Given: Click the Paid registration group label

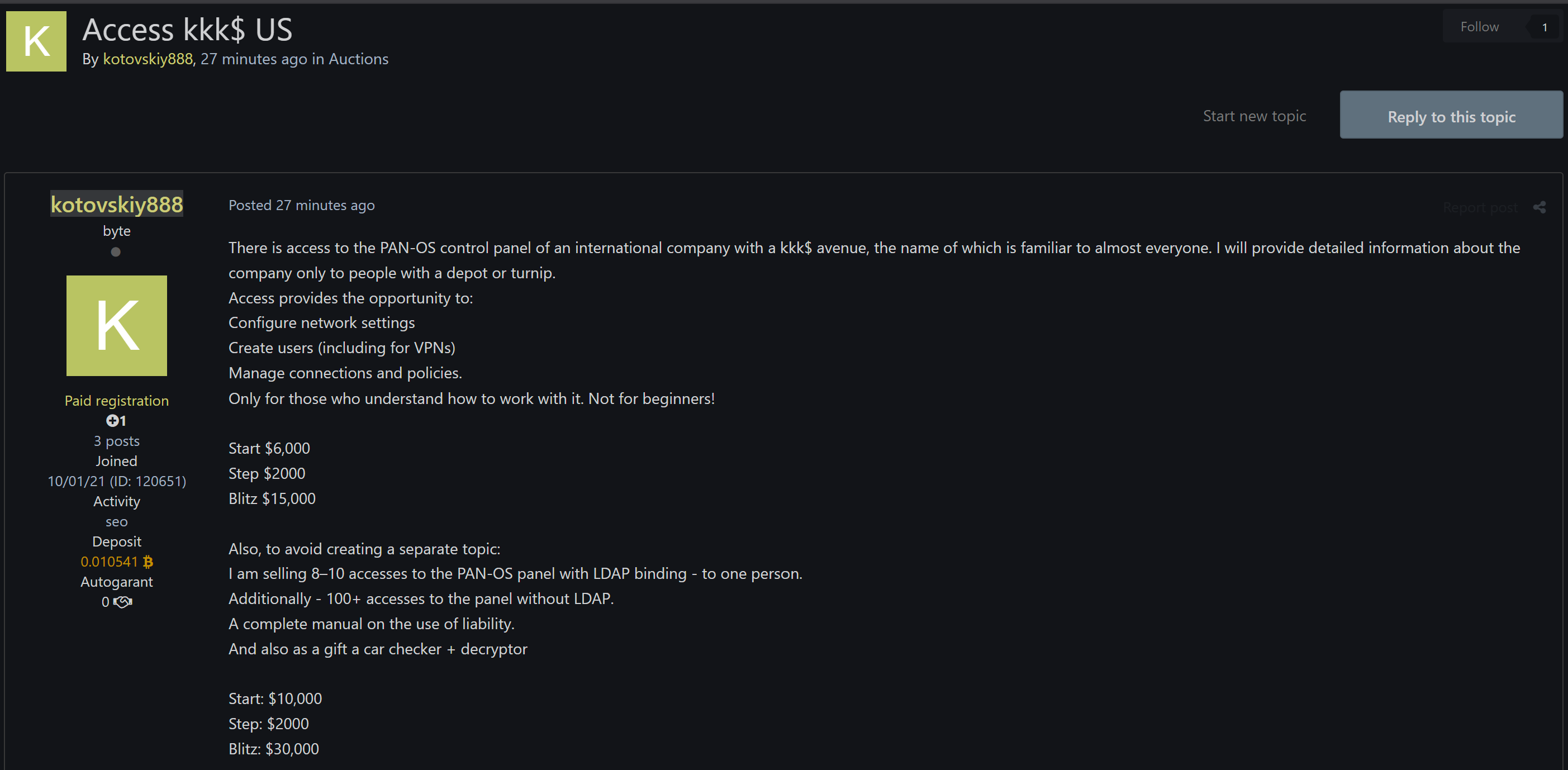Looking at the screenshot, I should click(116, 401).
